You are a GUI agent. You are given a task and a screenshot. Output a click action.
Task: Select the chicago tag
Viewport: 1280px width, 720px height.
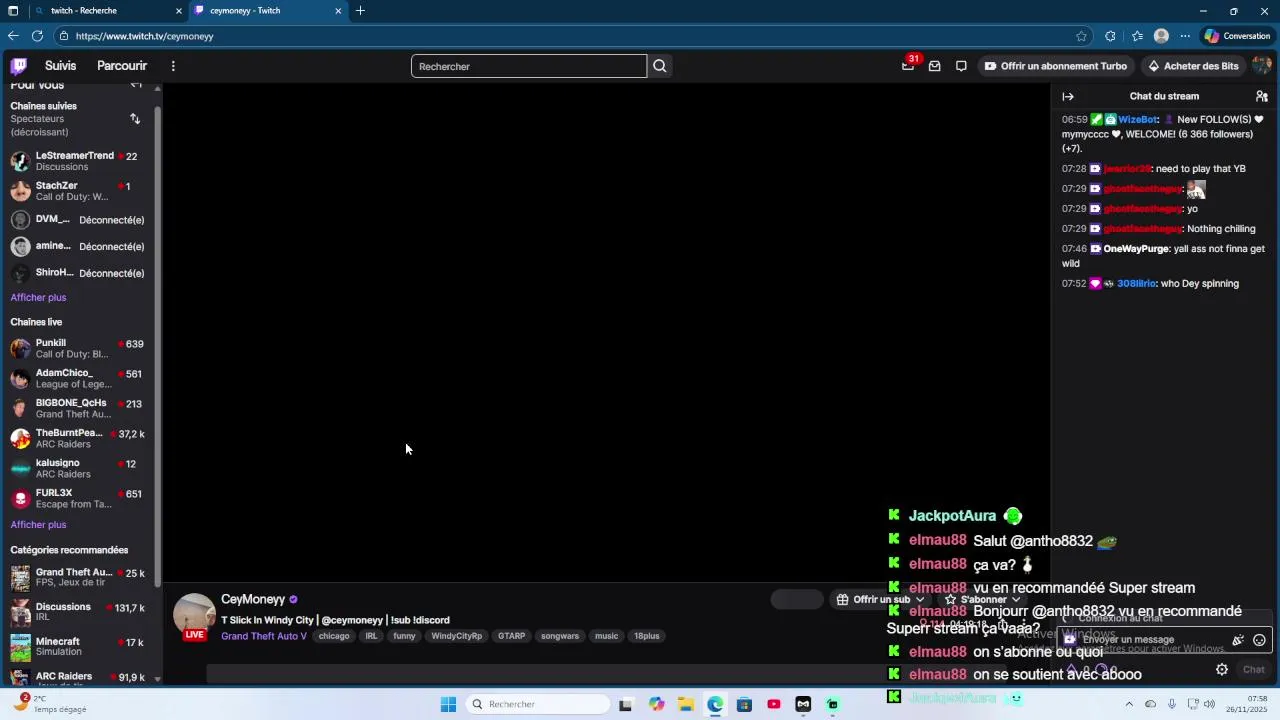pos(334,636)
